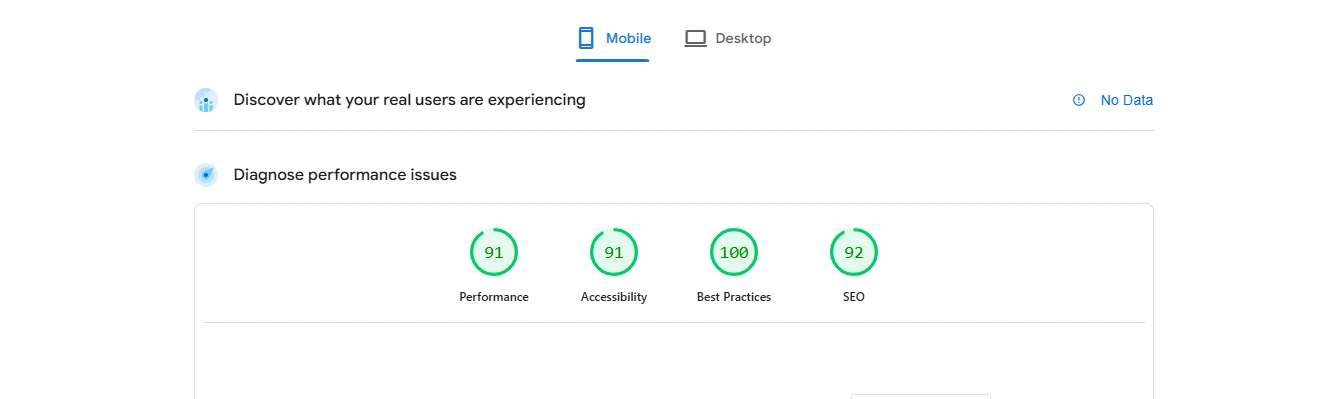Image resolution: width=1318 pixels, height=399 pixels.
Task: Open the Performance score gauge circle
Action: 494,252
